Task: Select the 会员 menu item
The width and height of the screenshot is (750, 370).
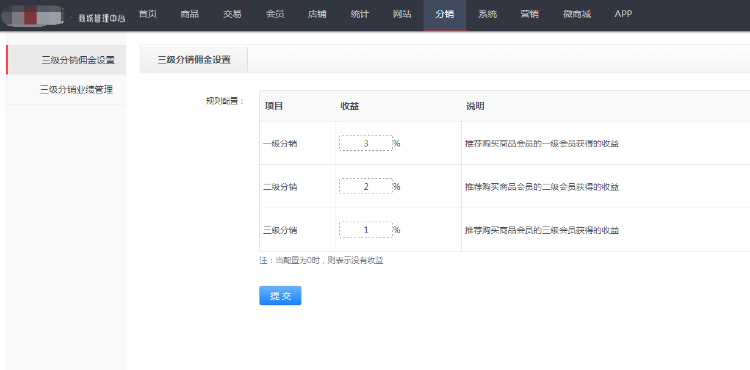Action: pyautogui.click(x=275, y=14)
